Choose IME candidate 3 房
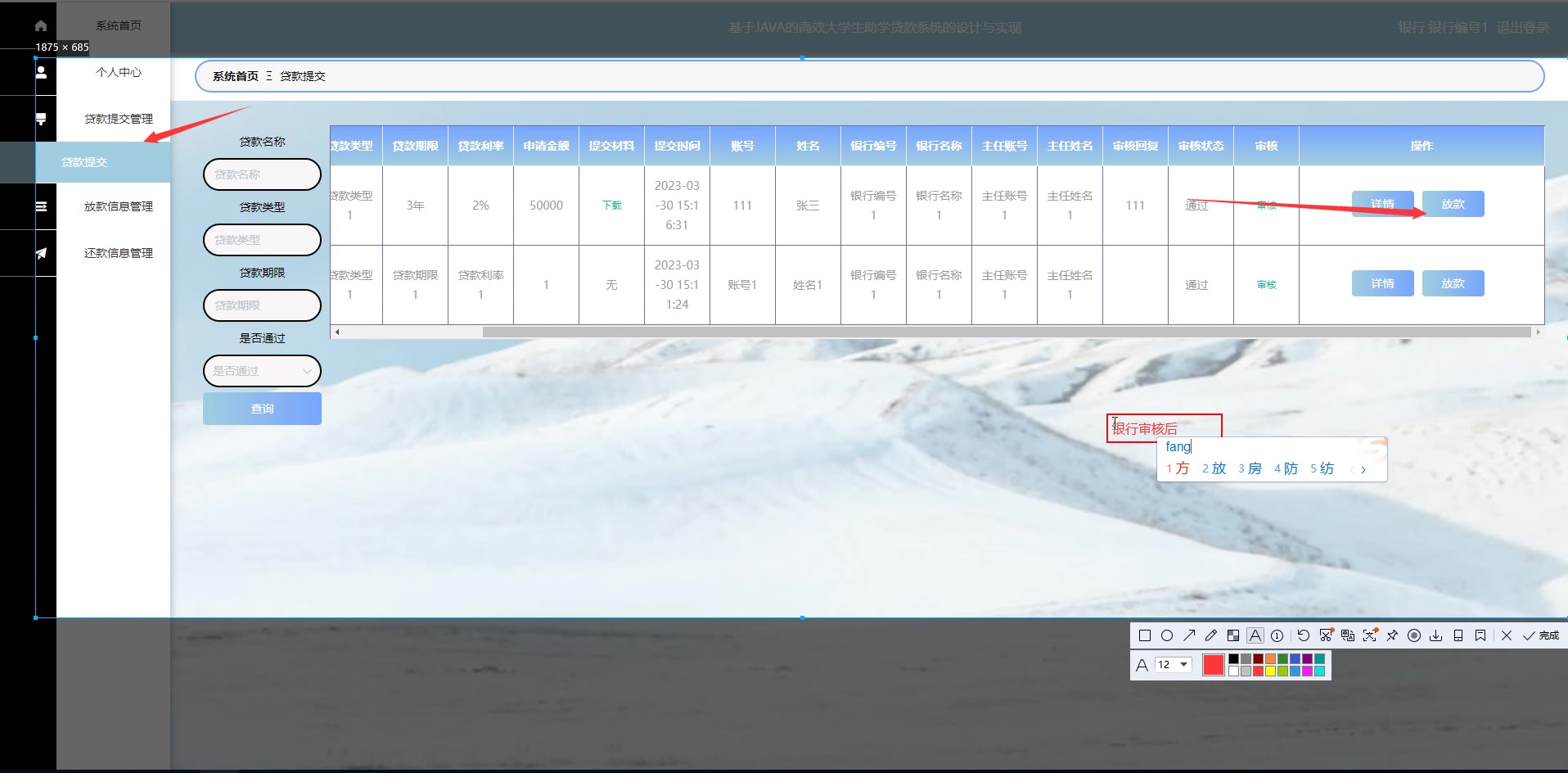Viewport: 1568px width, 773px height. pos(1250,468)
